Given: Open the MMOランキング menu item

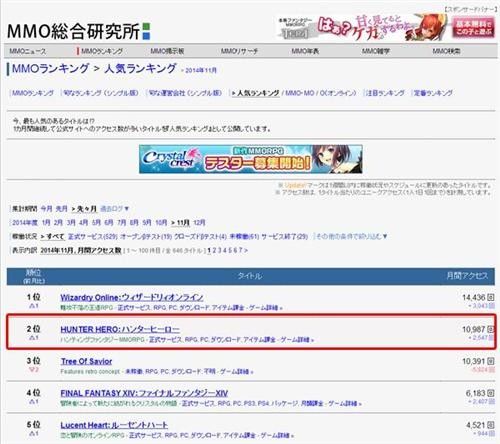Looking at the screenshot, I should point(102,51).
